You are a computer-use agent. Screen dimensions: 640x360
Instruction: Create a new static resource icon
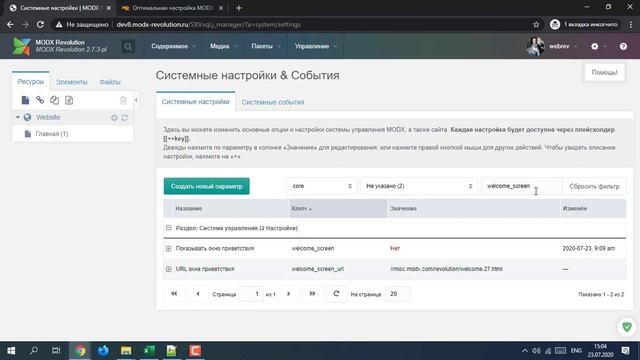coord(69,100)
